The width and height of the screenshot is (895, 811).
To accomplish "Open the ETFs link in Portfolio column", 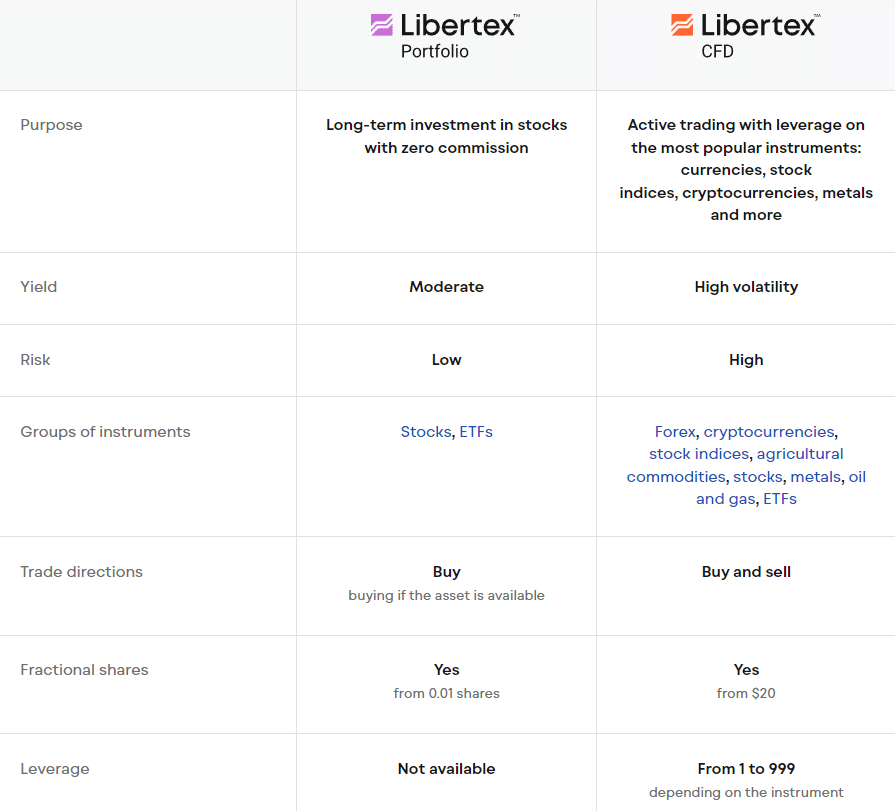I will 476,431.
